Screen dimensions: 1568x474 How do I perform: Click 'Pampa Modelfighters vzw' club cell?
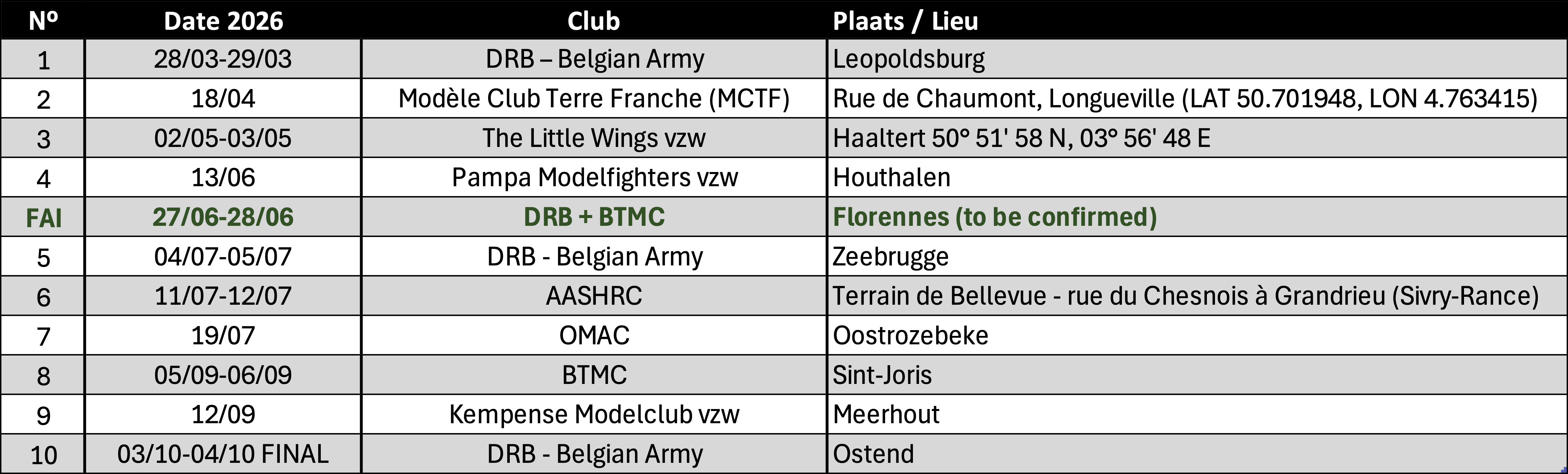[x=594, y=178]
